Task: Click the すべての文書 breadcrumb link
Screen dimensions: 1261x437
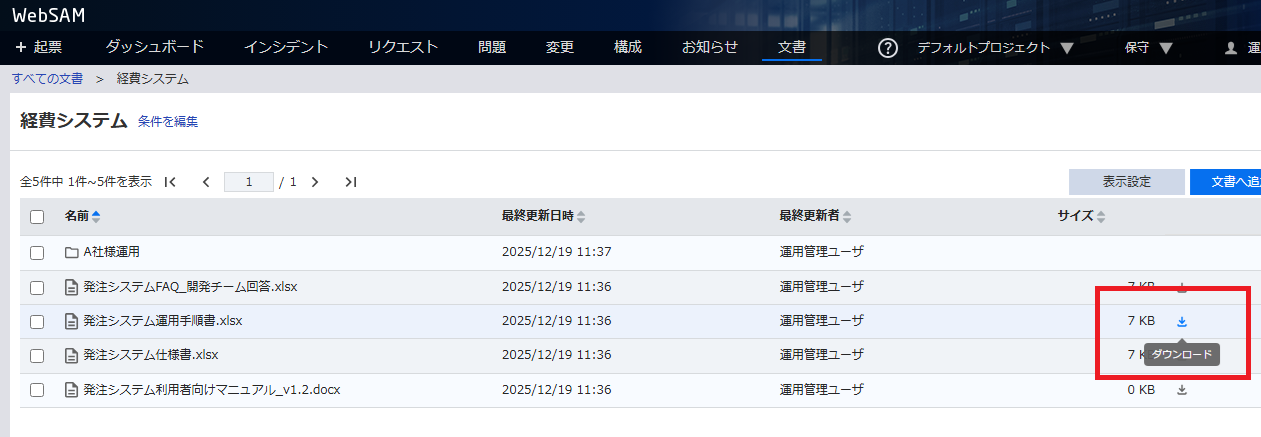Action: coord(47,79)
